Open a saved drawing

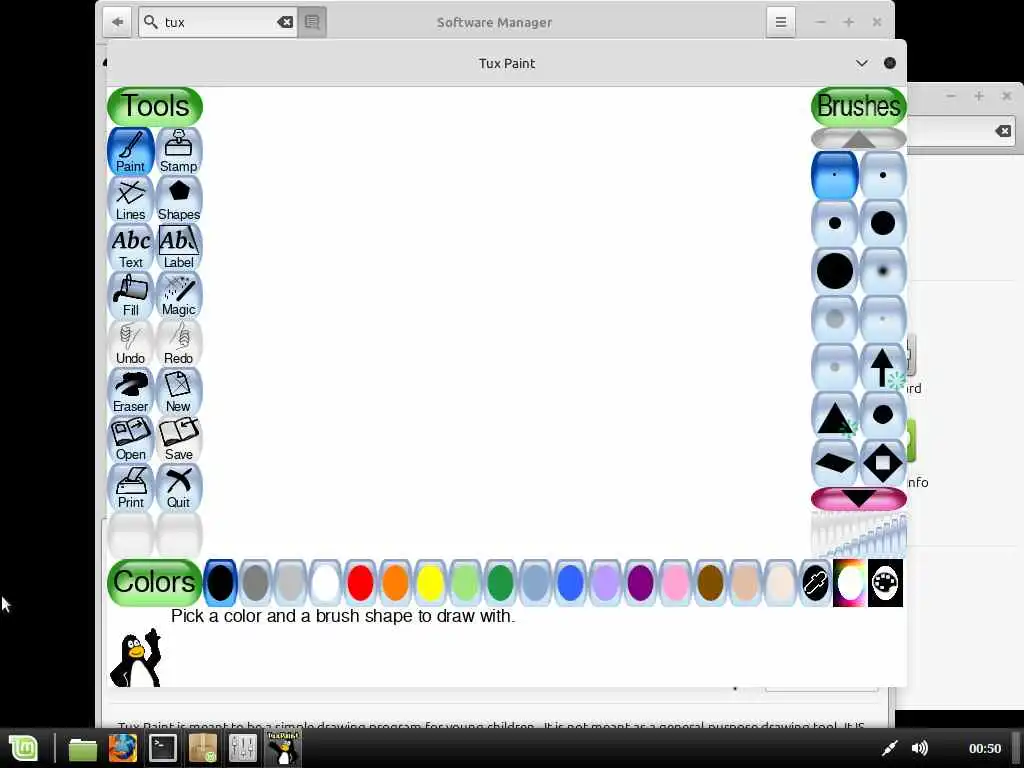click(131, 440)
